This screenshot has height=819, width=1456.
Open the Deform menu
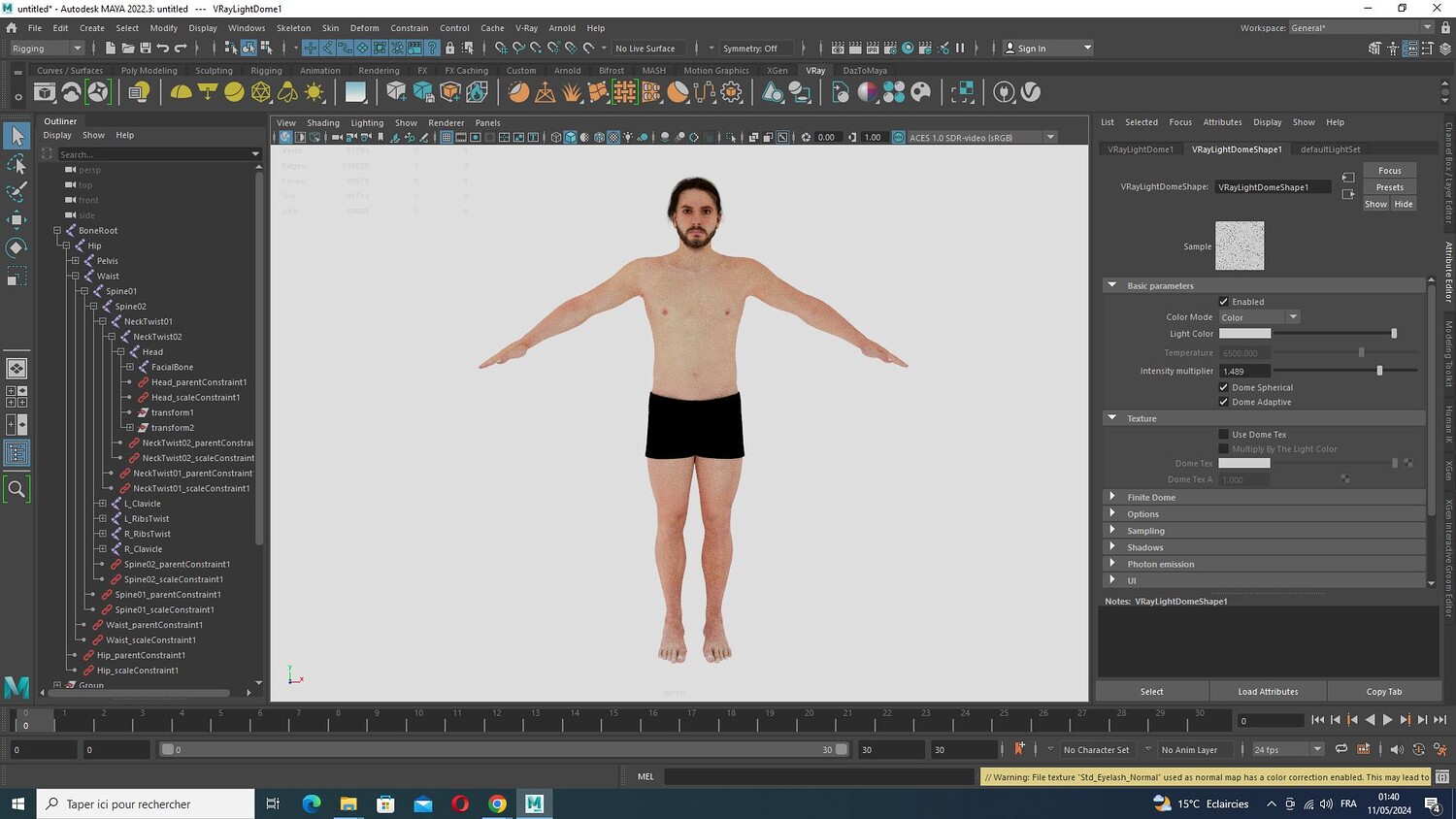click(x=364, y=28)
